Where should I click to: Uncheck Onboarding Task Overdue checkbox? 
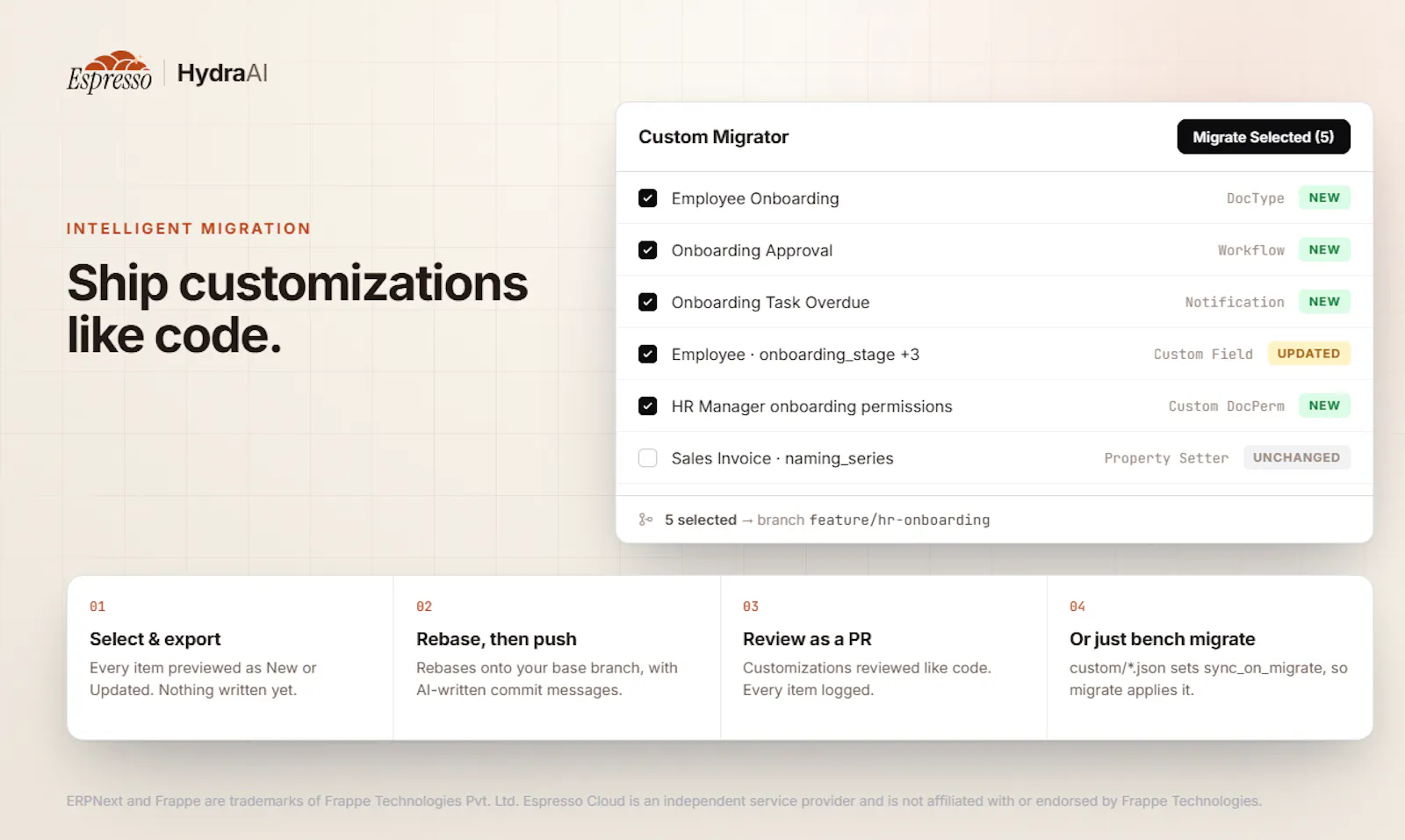click(x=648, y=302)
